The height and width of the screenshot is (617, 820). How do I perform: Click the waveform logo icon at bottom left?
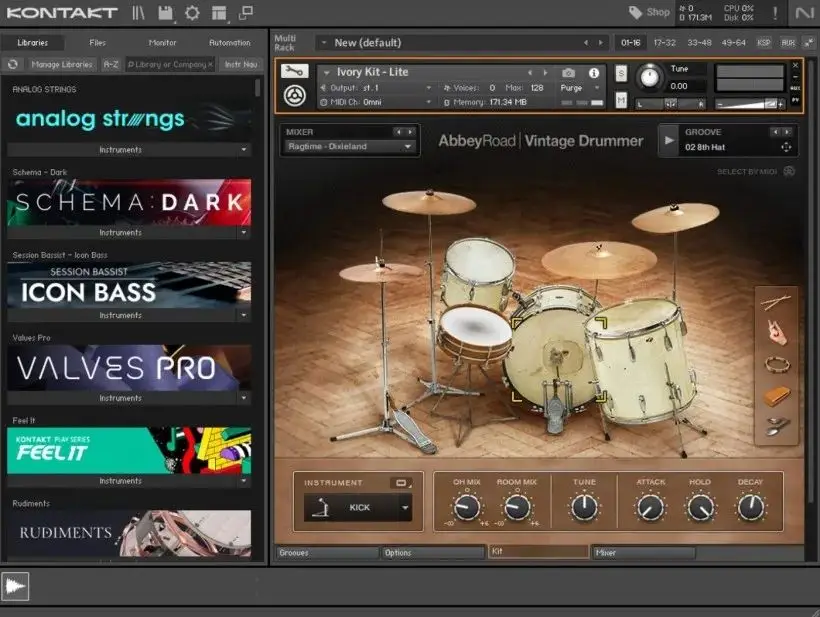pos(15,586)
